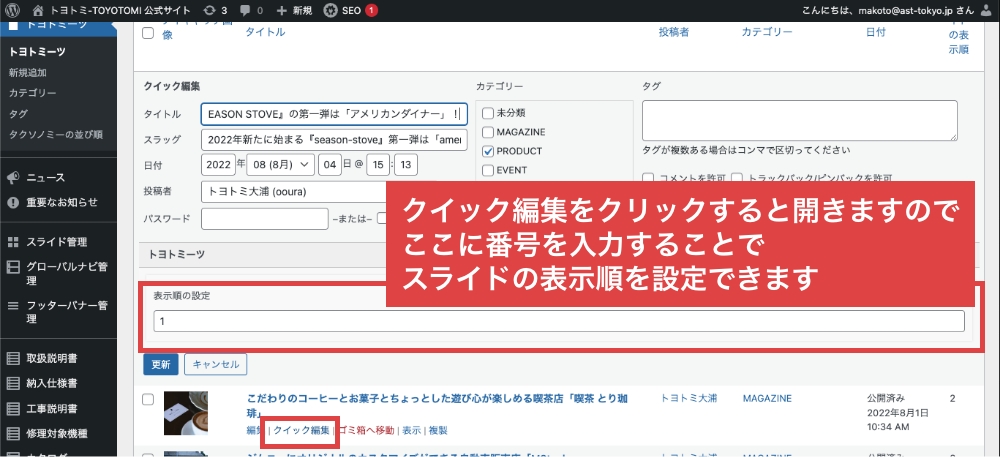
Task: Open 新規追加 in the sidebar
Action: 27,73
